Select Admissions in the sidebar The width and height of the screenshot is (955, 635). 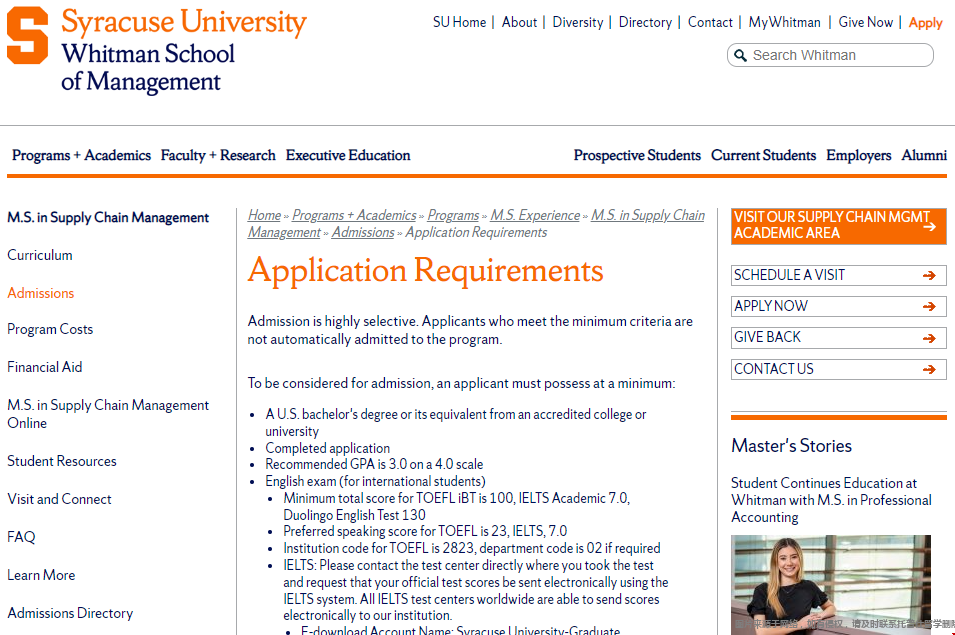40,293
